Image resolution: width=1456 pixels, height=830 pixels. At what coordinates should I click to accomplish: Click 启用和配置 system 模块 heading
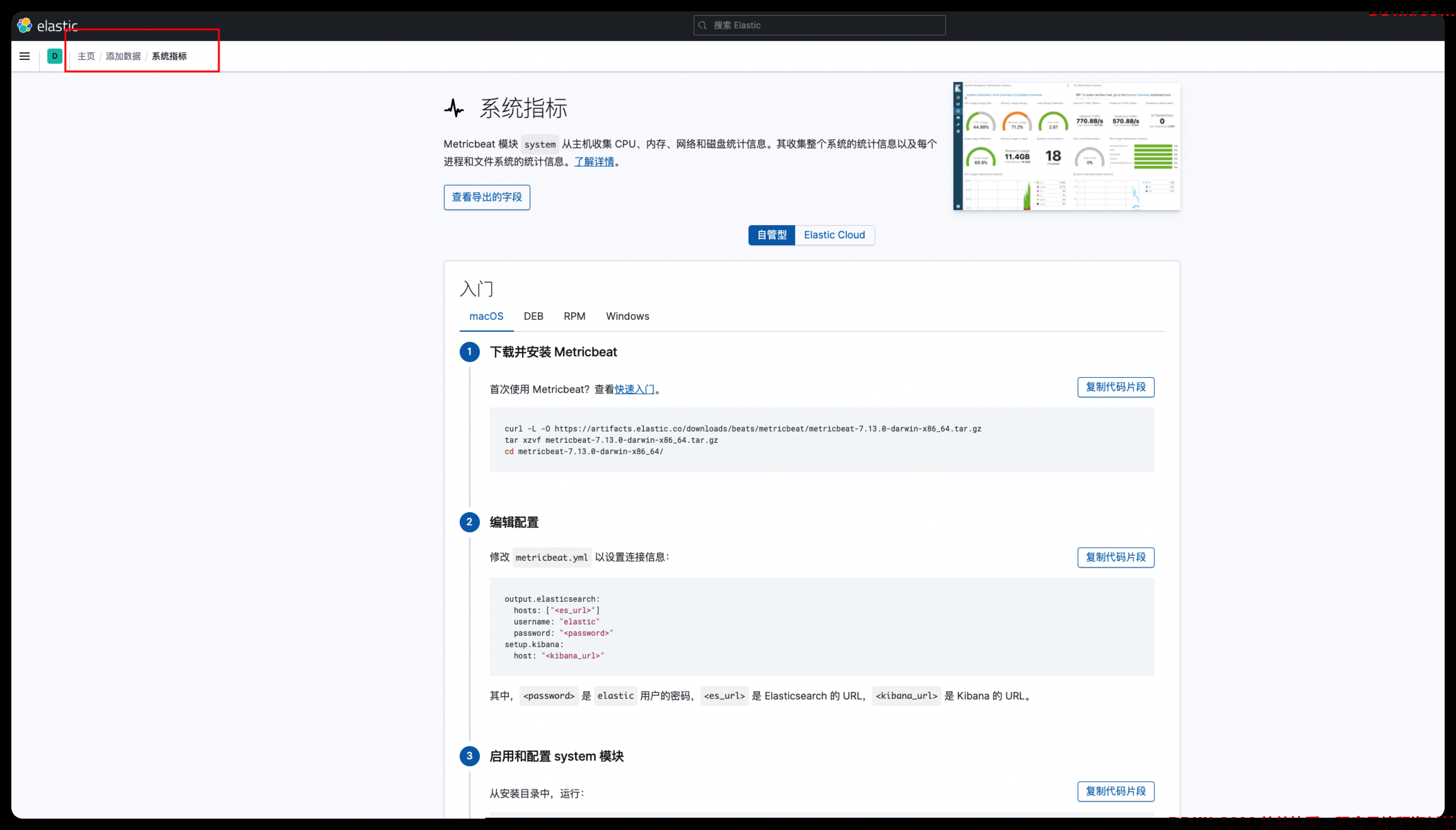[x=556, y=757]
